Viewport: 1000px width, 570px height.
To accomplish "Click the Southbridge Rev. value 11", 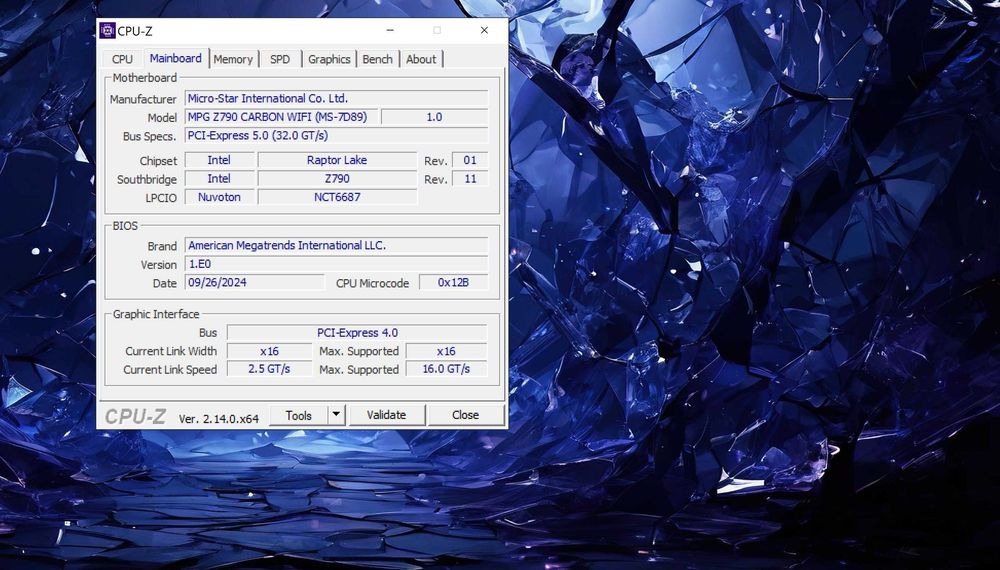I will (470, 179).
